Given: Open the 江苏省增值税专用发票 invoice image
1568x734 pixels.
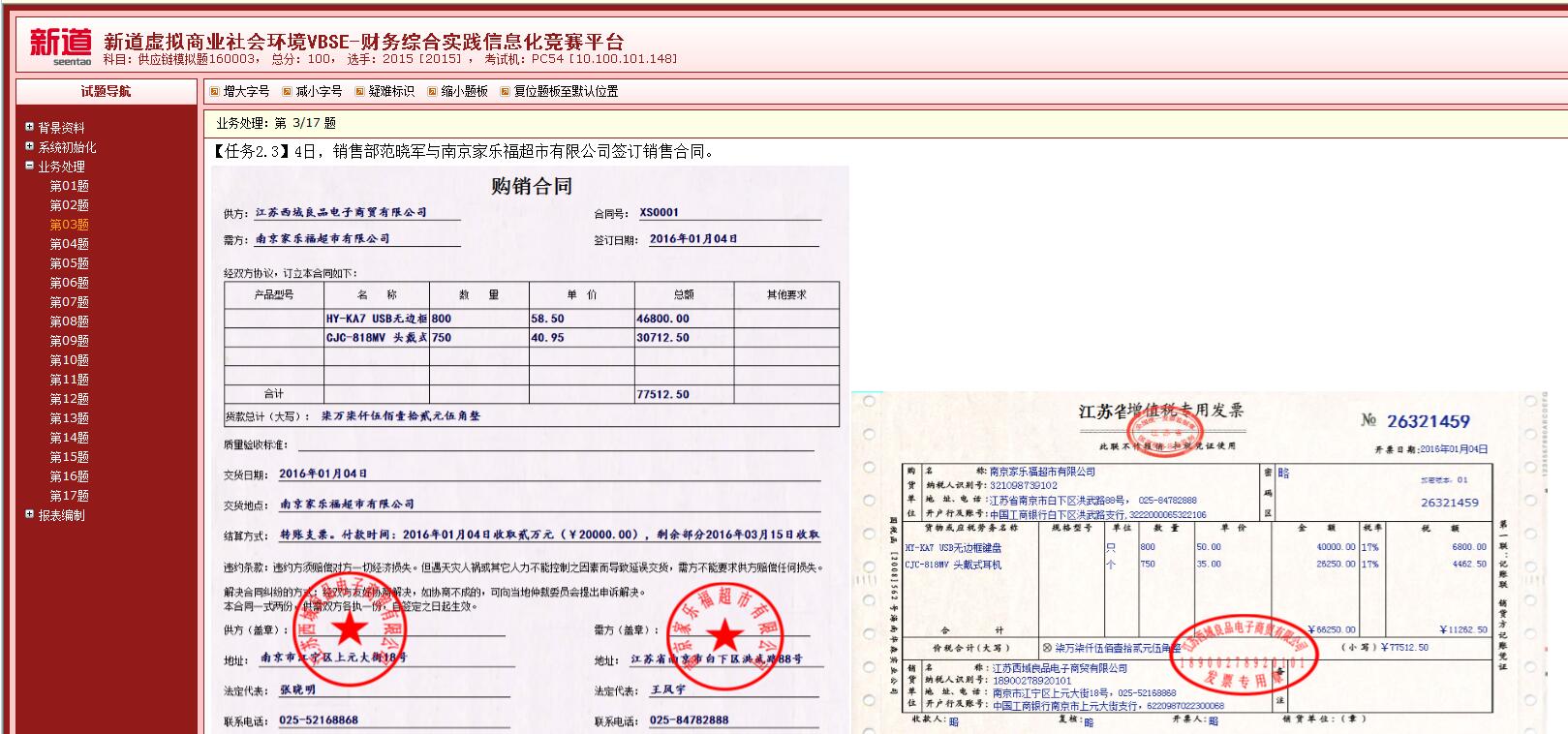Looking at the screenshot, I should pos(1199,562).
